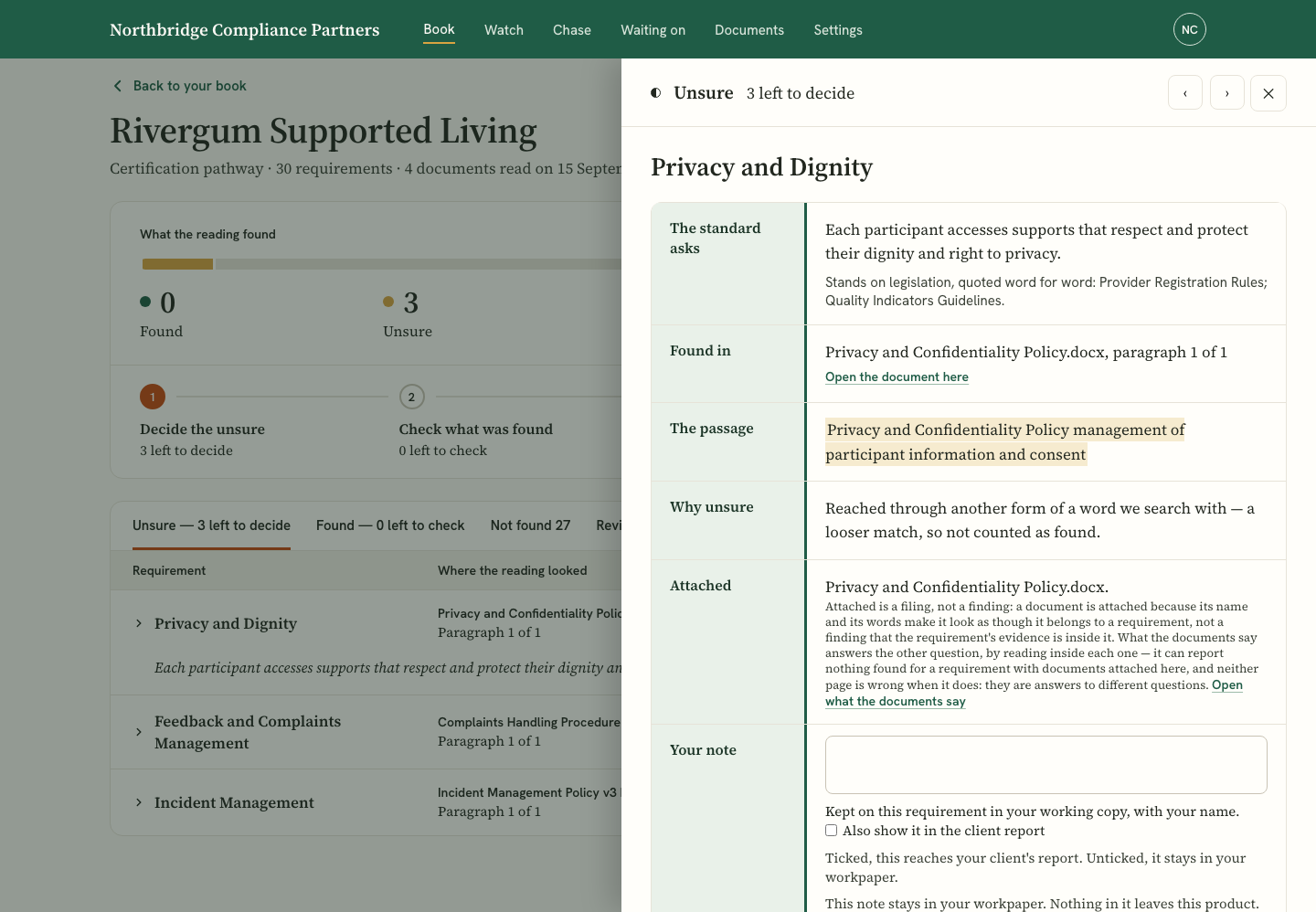Switch to 'Found — 0 left to check' tab
The width and height of the screenshot is (1316, 912).
pos(390,525)
